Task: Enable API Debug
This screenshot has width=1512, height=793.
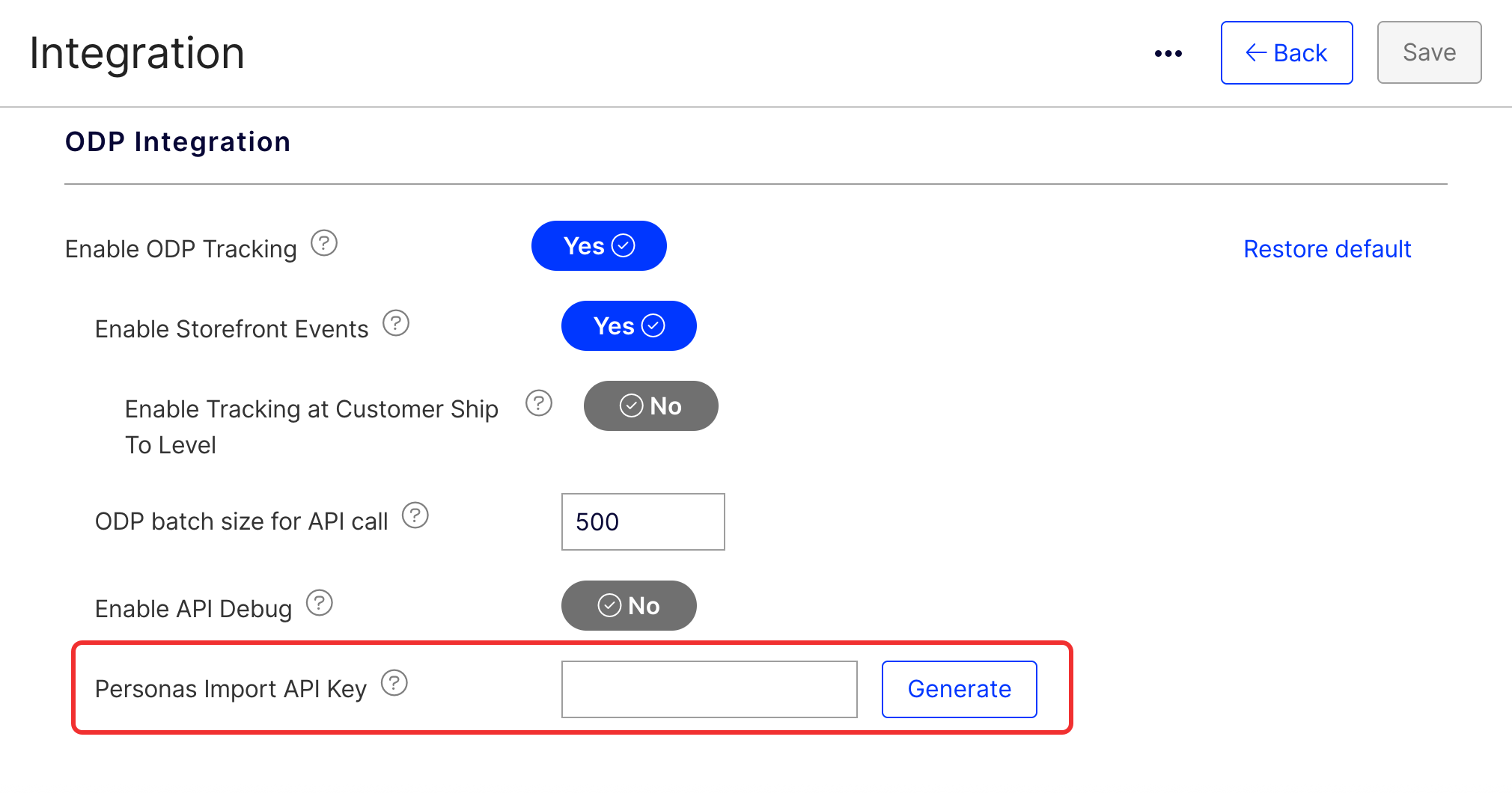Action: coord(629,605)
